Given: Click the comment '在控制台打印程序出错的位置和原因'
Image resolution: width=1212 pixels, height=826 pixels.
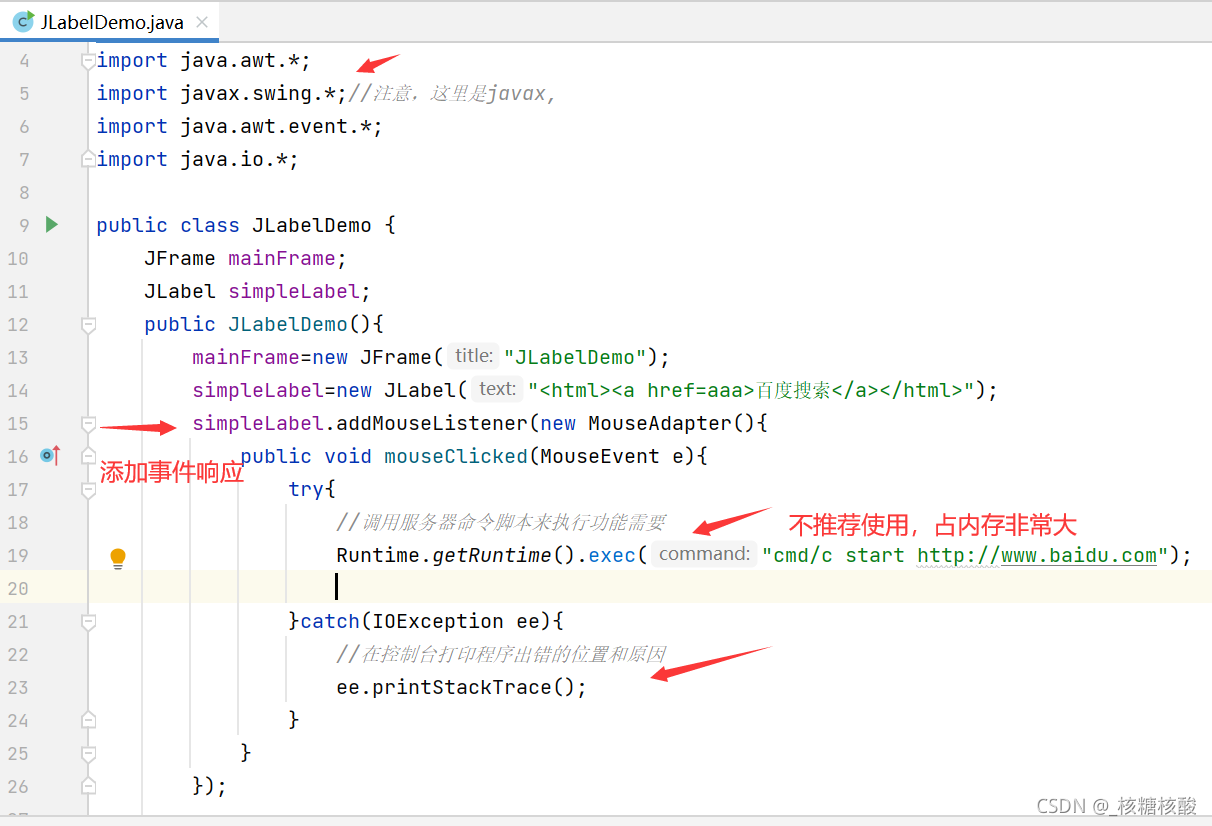Looking at the screenshot, I should pyautogui.click(x=501, y=654).
